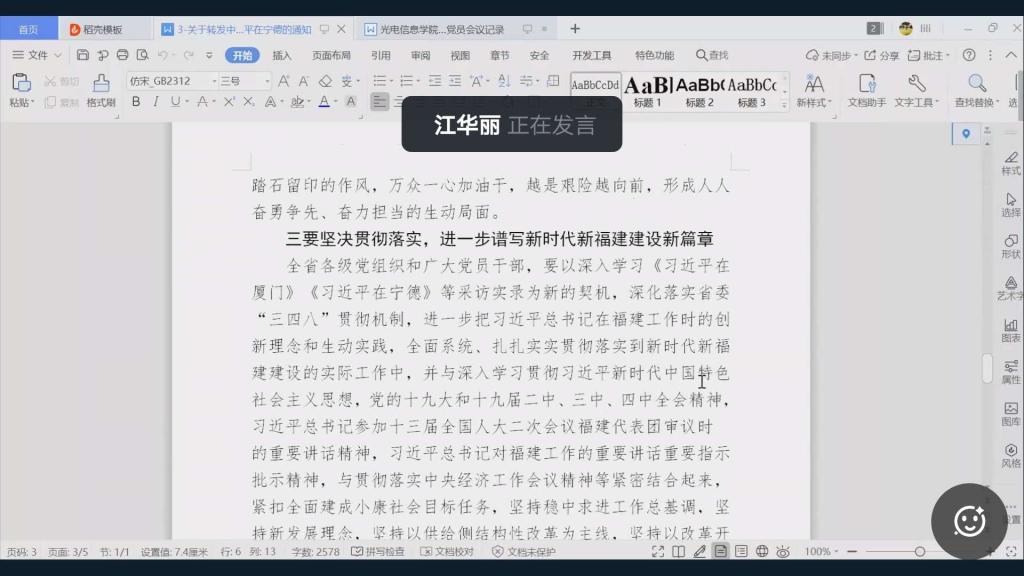The image size is (1024, 576).
Task: Switch to the 插入 ribbon tab
Action: click(x=282, y=55)
